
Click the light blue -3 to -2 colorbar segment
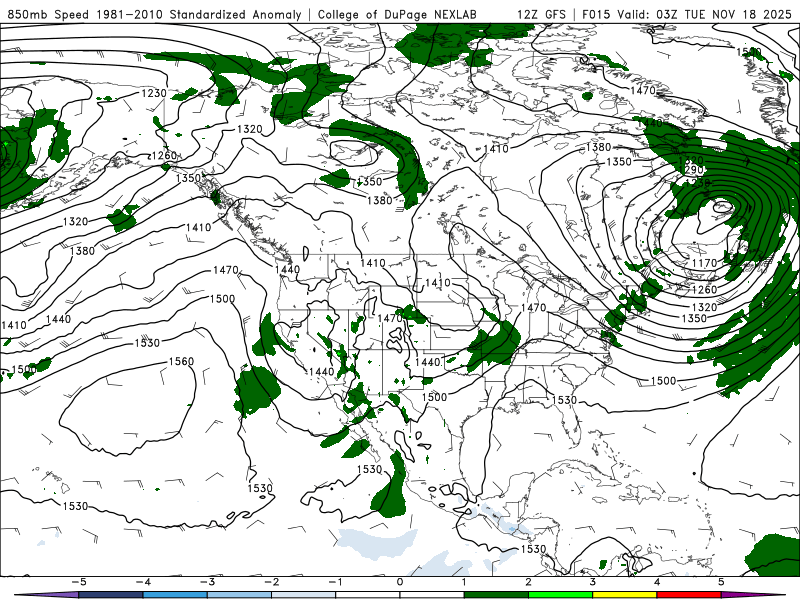[x=239, y=595]
